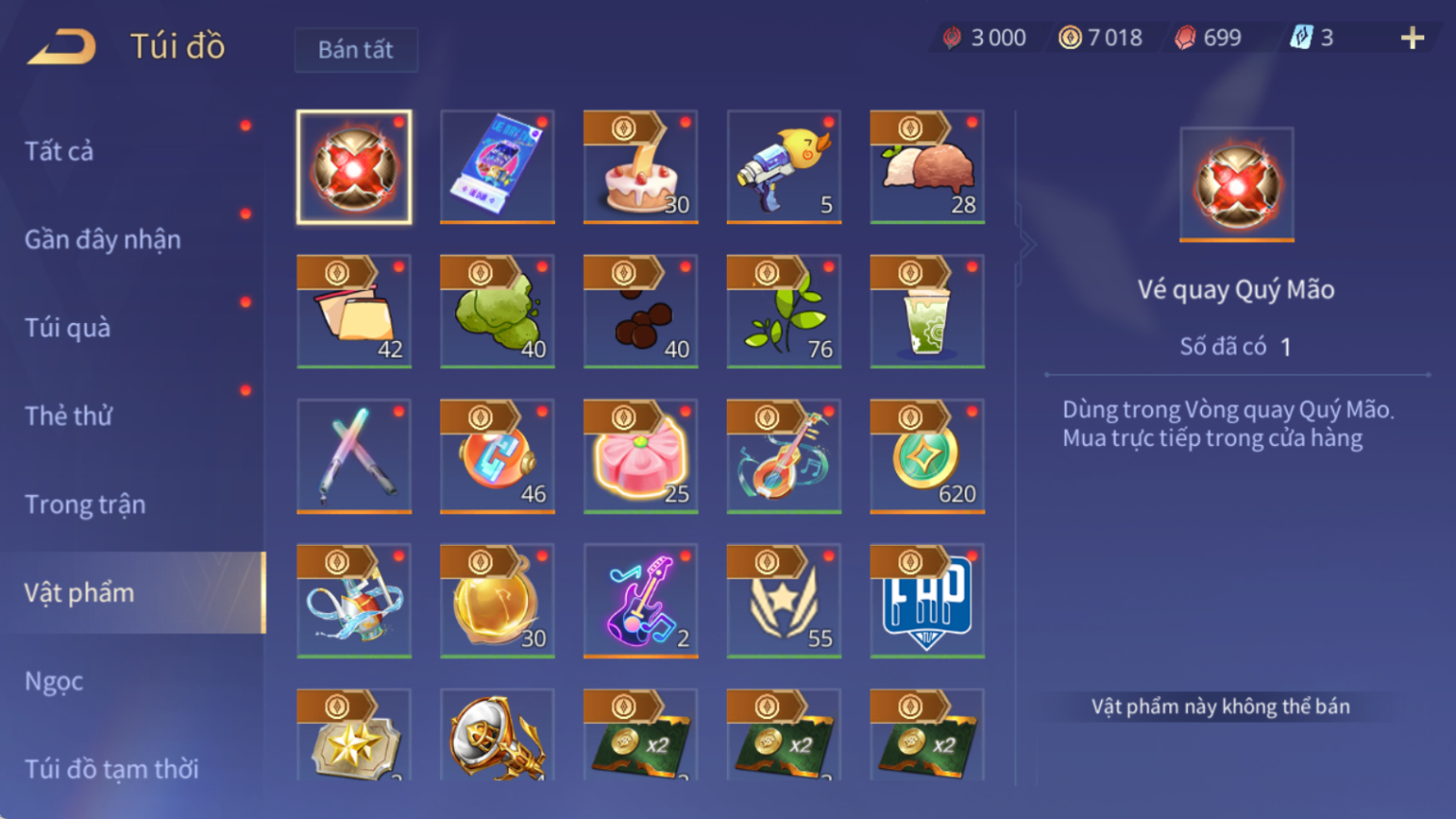Select the blue magazine card item
Screen dimensions: 1456x819
coord(497,167)
